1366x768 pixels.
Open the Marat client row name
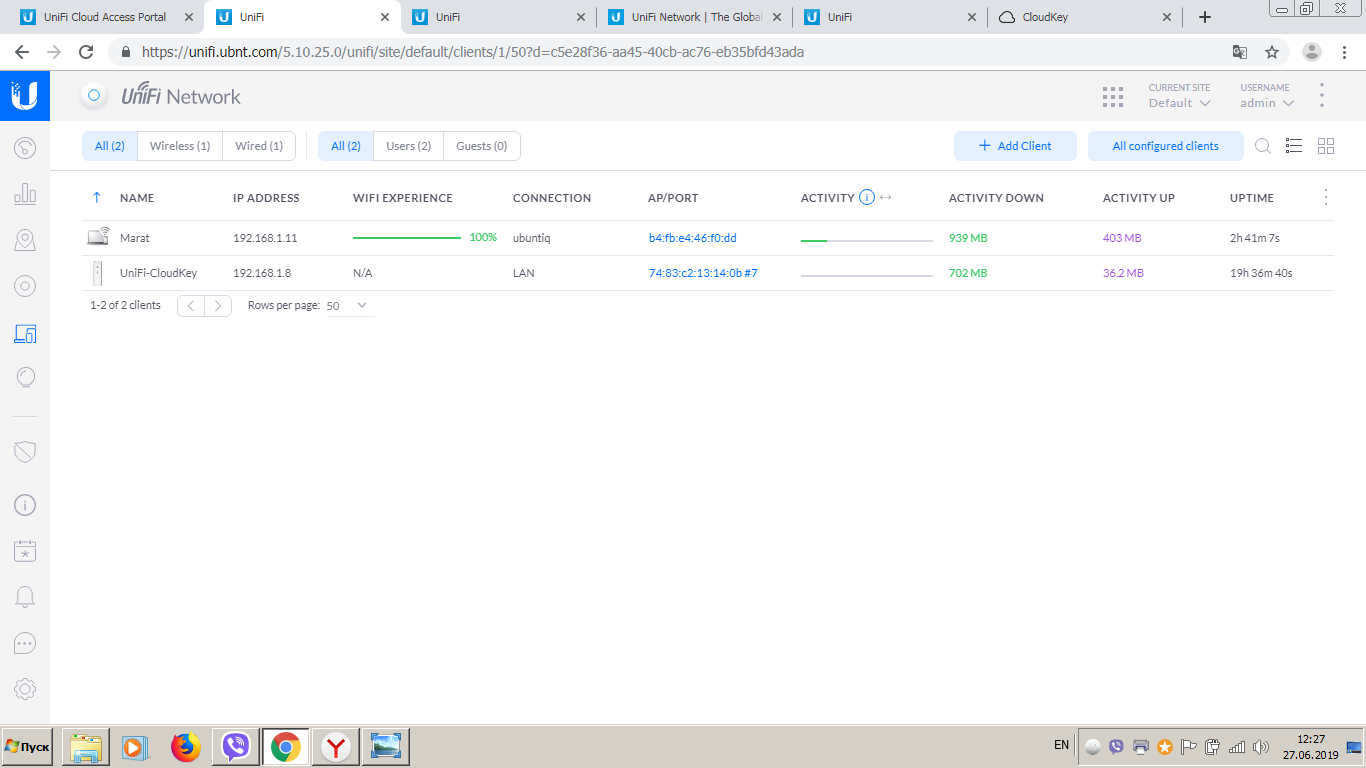pos(135,238)
